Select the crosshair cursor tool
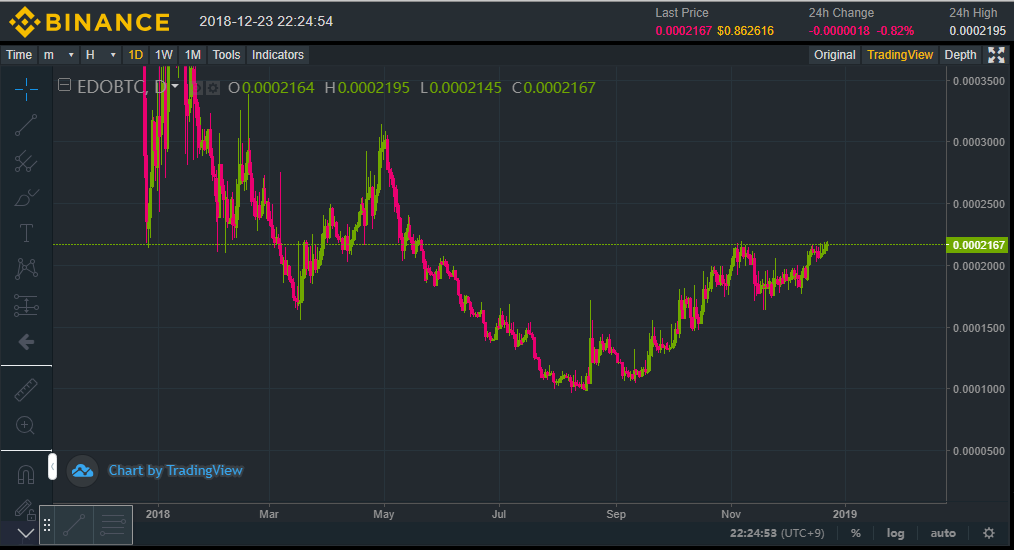The height and width of the screenshot is (550, 1014). pyautogui.click(x=26, y=88)
